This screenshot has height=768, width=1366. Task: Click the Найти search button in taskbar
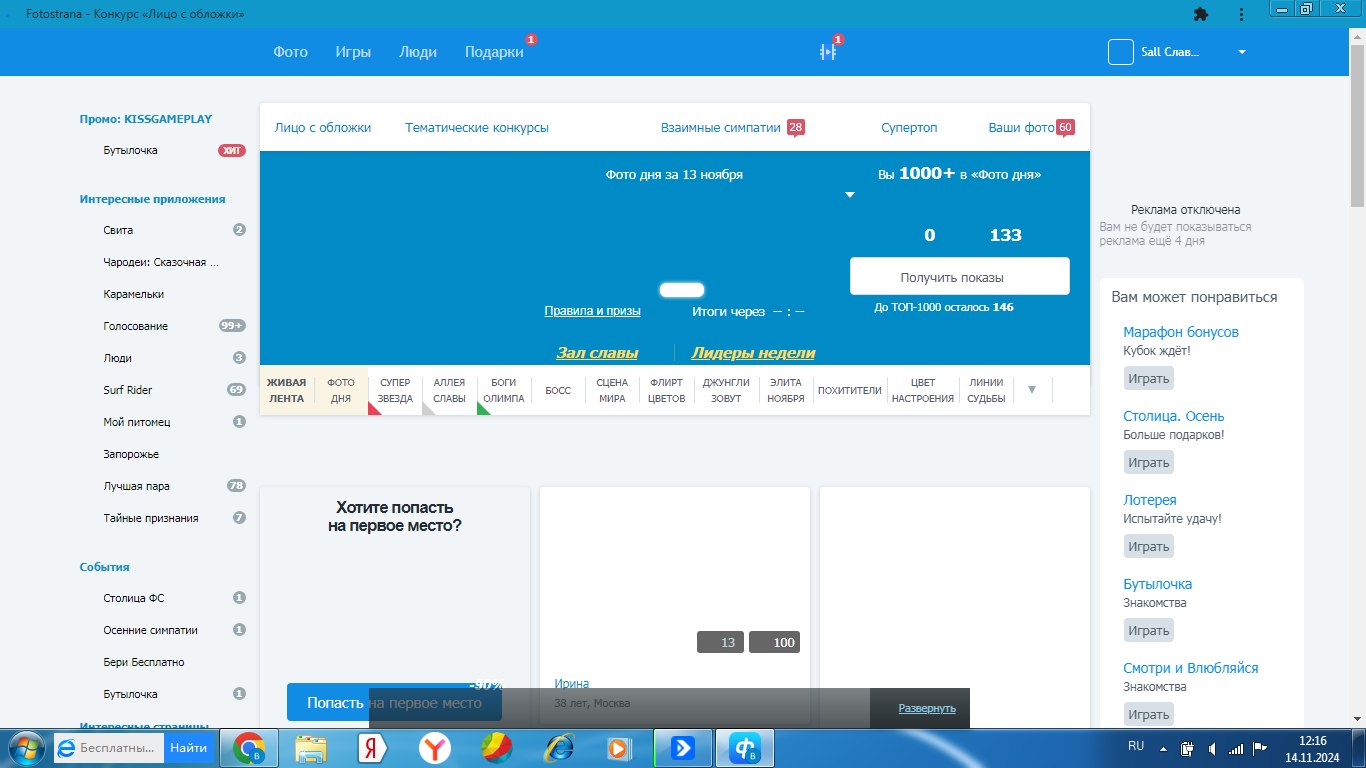(188, 747)
